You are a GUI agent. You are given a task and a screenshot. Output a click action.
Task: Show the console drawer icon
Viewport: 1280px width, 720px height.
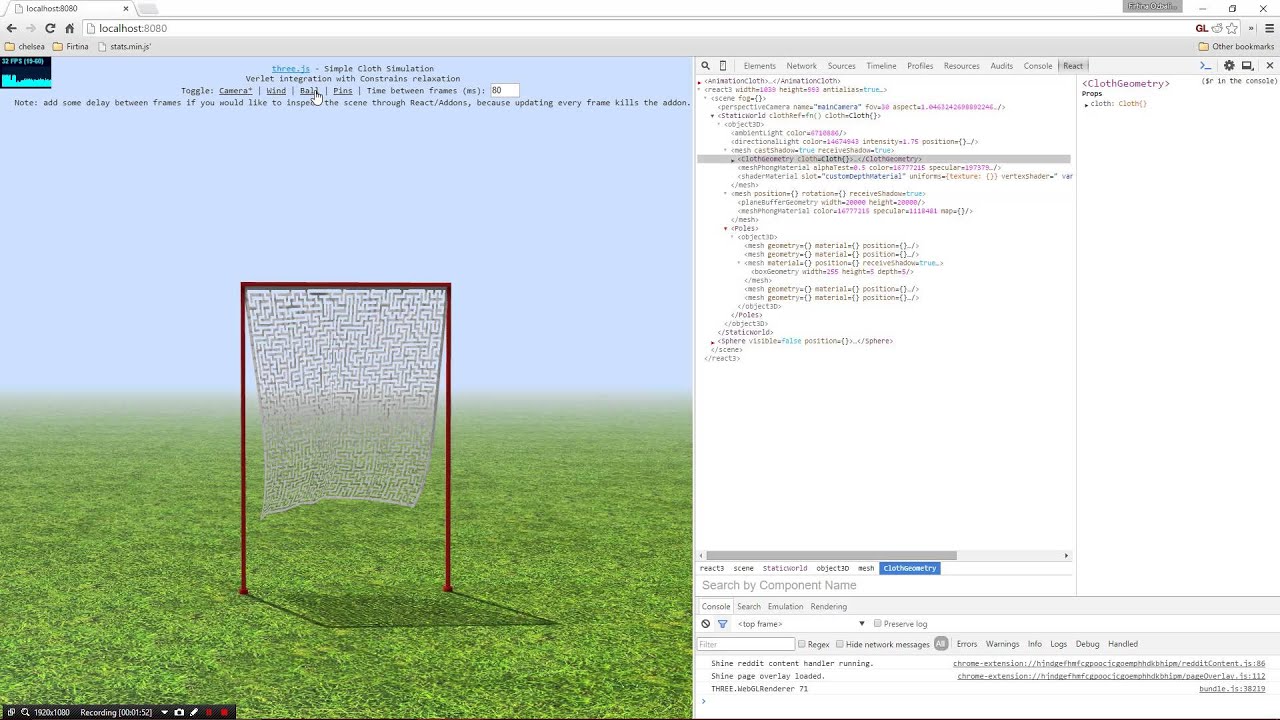[1206, 66]
